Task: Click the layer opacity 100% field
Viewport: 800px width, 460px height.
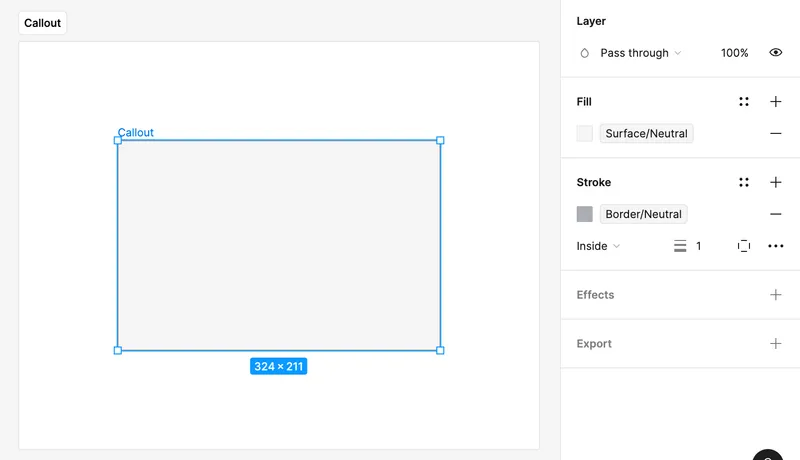Action: pyautogui.click(x=734, y=53)
